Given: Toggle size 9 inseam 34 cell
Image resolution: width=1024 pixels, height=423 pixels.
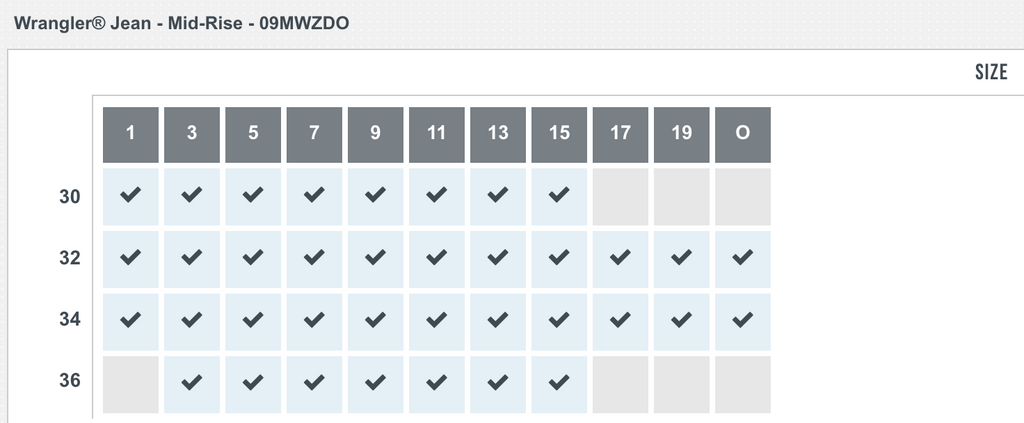Looking at the screenshot, I should click(x=376, y=320).
